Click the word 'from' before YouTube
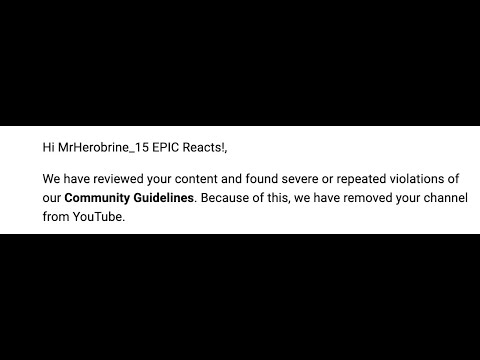This screenshot has height=360, width=480. click(x=56, y=217)
